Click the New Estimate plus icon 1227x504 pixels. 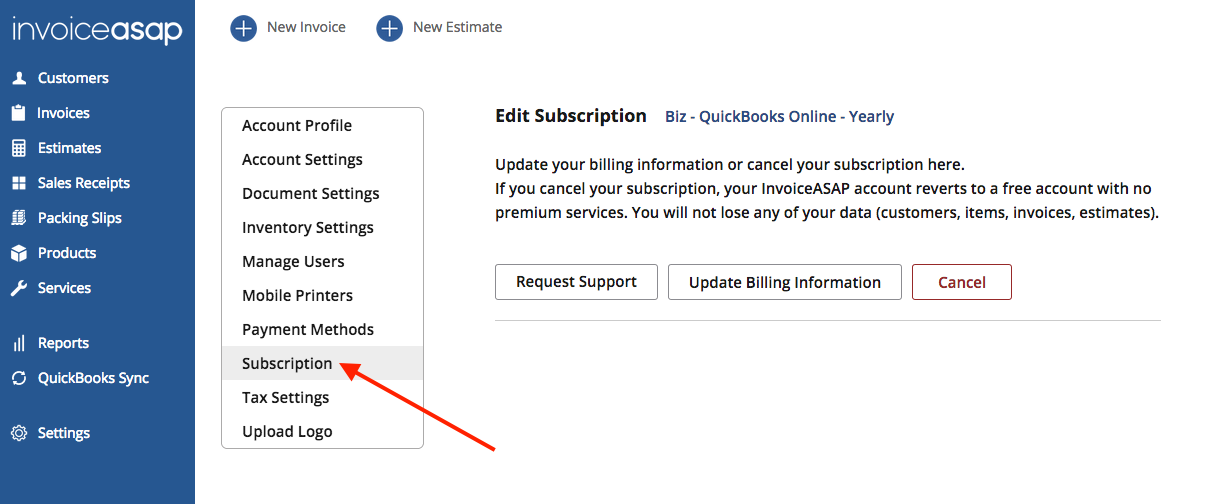[x=390, y=28]
